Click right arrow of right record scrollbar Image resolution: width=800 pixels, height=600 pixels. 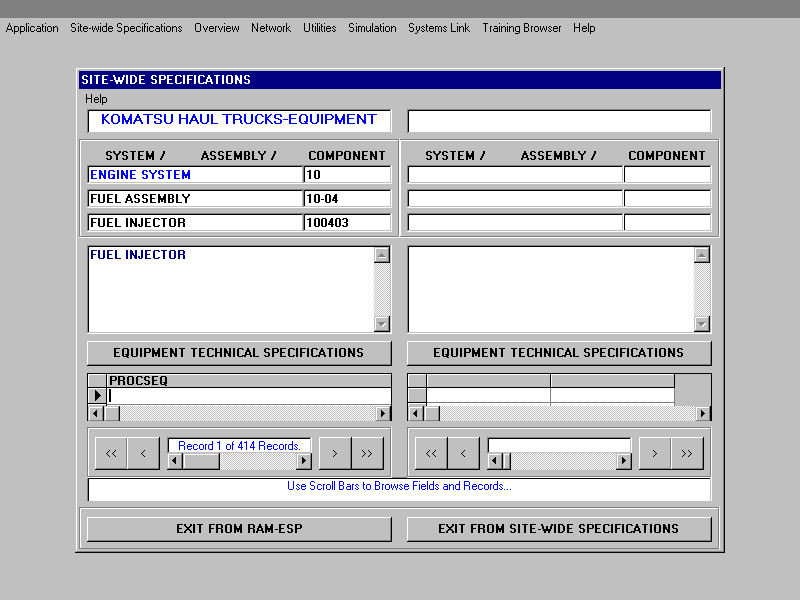(623, 461)
